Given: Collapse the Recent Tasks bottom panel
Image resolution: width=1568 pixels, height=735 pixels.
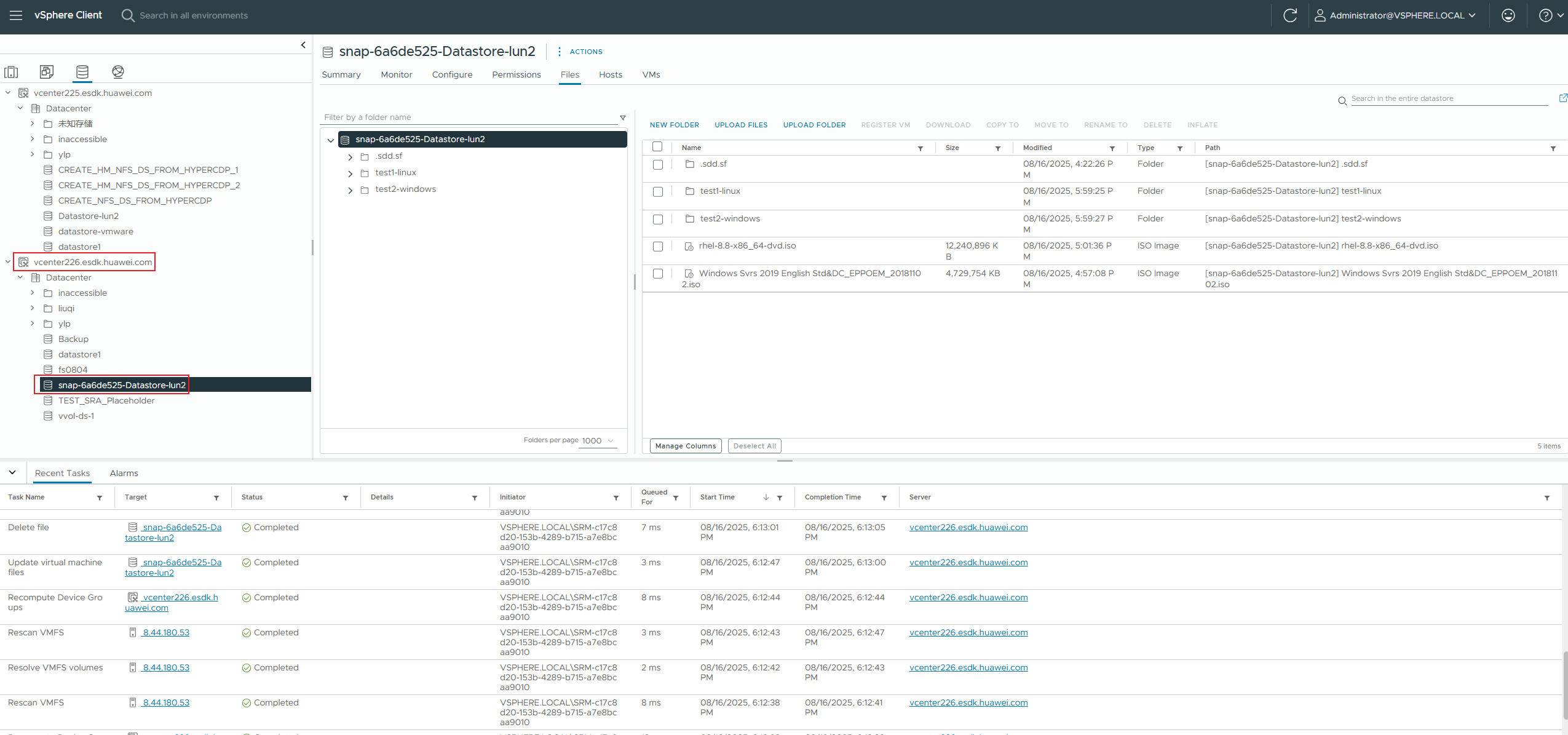Looking at the screenshot, I should [12, 472].
